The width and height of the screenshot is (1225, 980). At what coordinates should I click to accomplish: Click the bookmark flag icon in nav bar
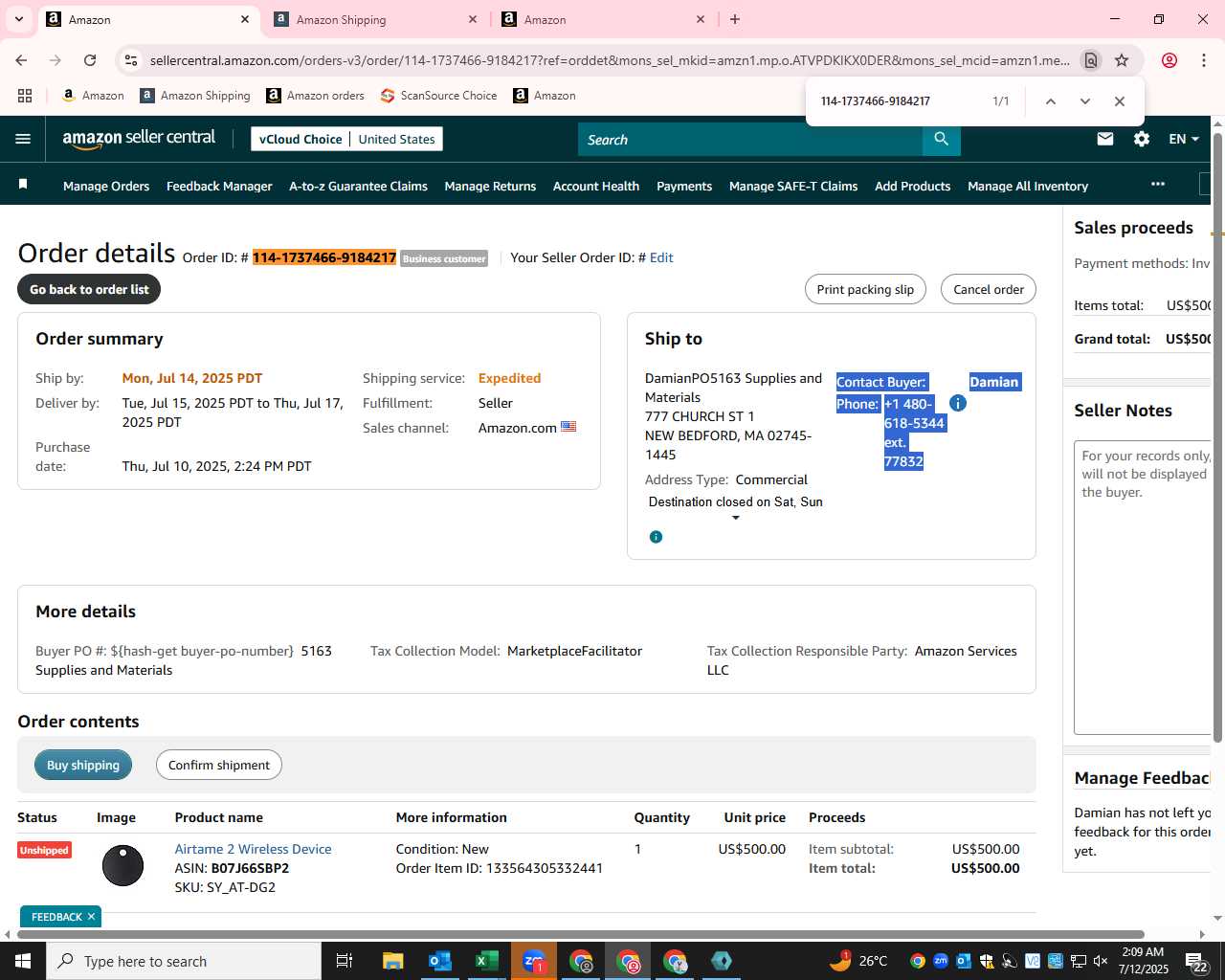(23, 185)
